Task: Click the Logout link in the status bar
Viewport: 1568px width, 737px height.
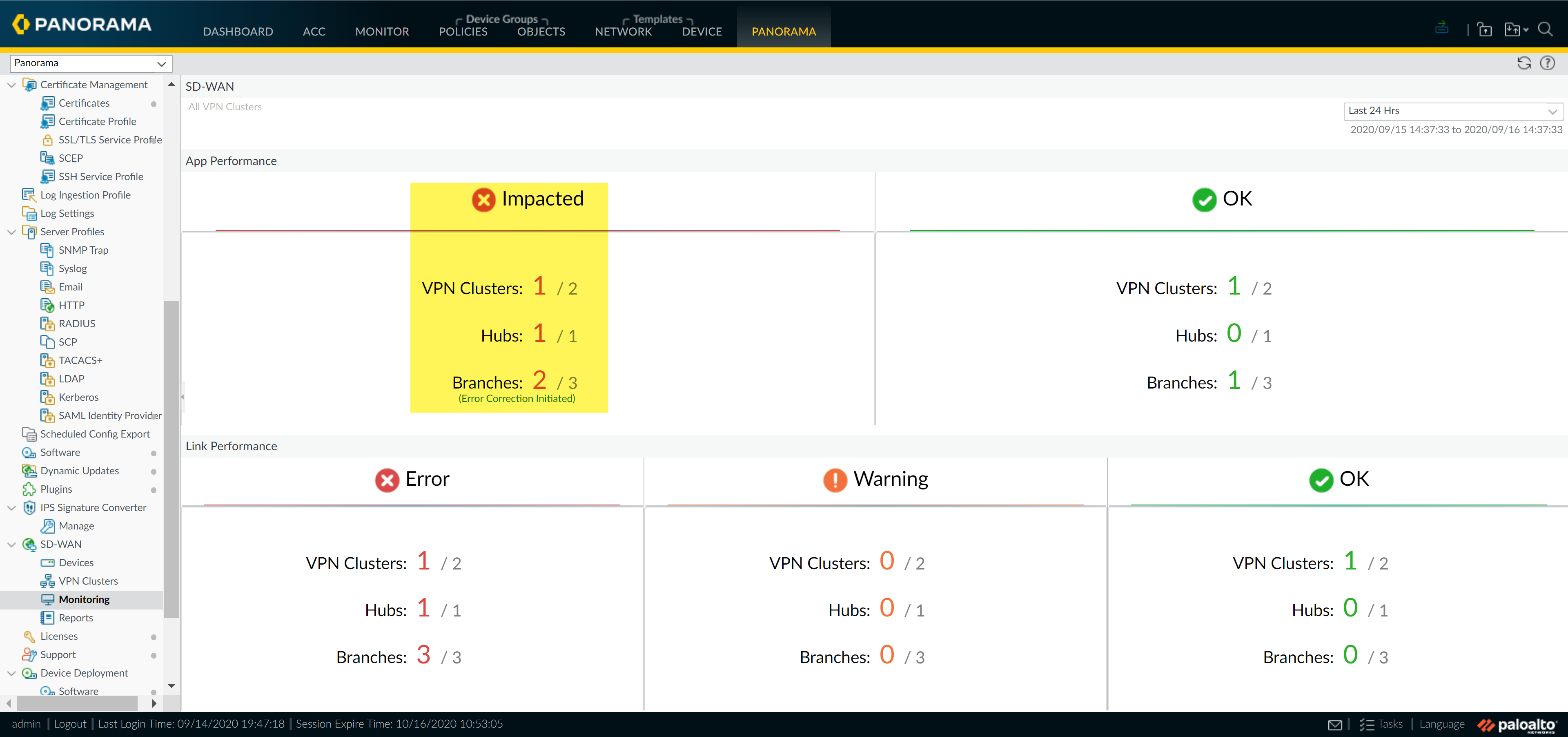Action: click(69, 724)
